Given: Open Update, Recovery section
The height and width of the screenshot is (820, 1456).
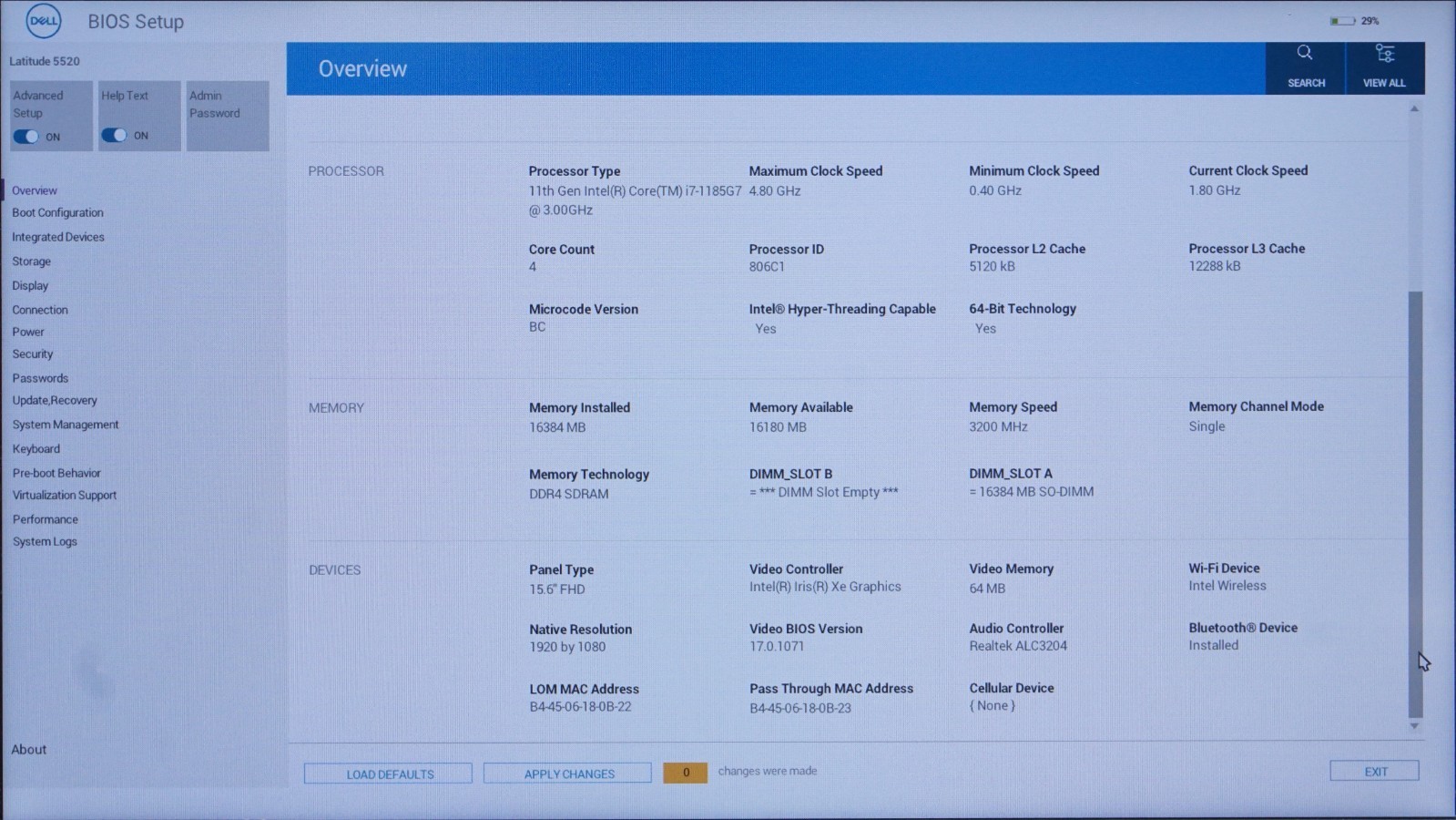Looking at the screenshot, I should [55, 400].
